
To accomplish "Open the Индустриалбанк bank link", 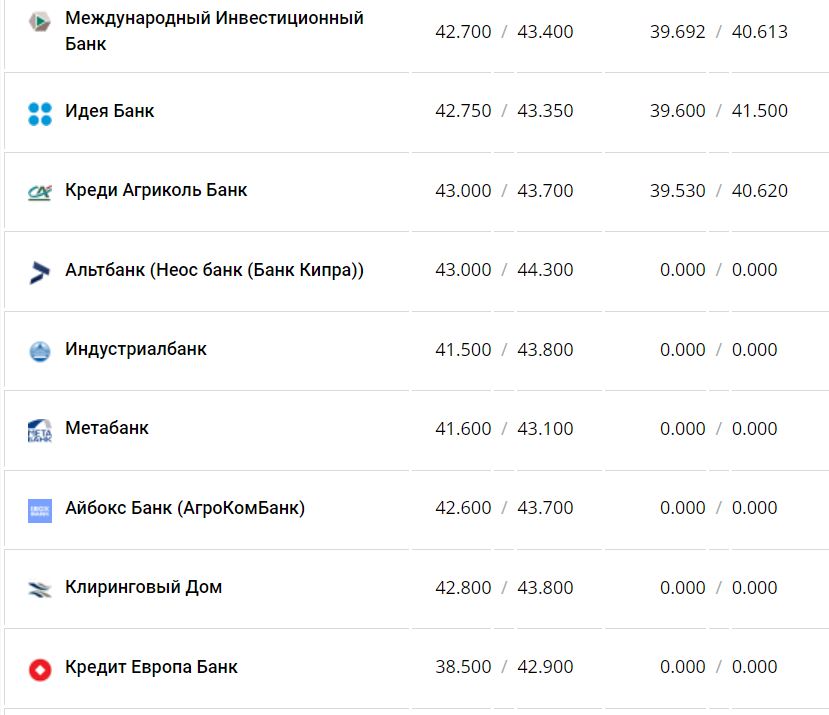I will tap(136, 349).
